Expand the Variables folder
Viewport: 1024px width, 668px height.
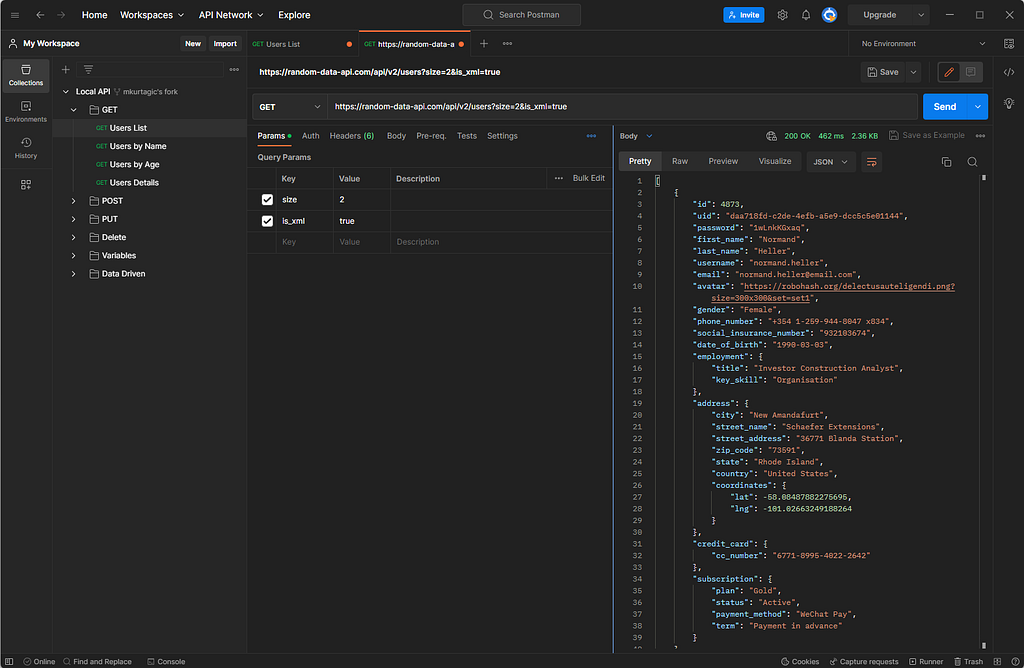(73, 256)
